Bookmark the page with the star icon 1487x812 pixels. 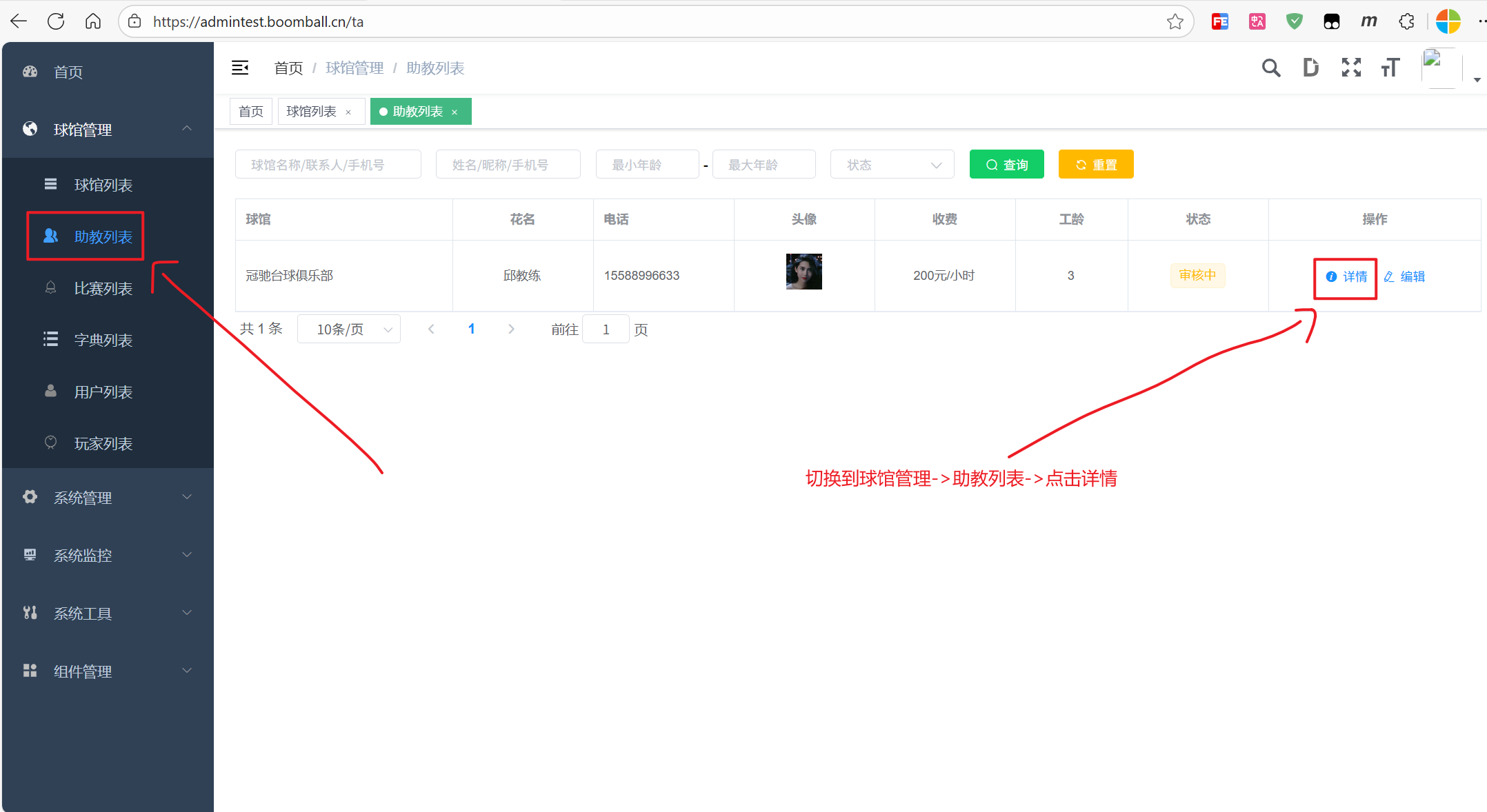pyautogui.click(x=1175, y=21)
